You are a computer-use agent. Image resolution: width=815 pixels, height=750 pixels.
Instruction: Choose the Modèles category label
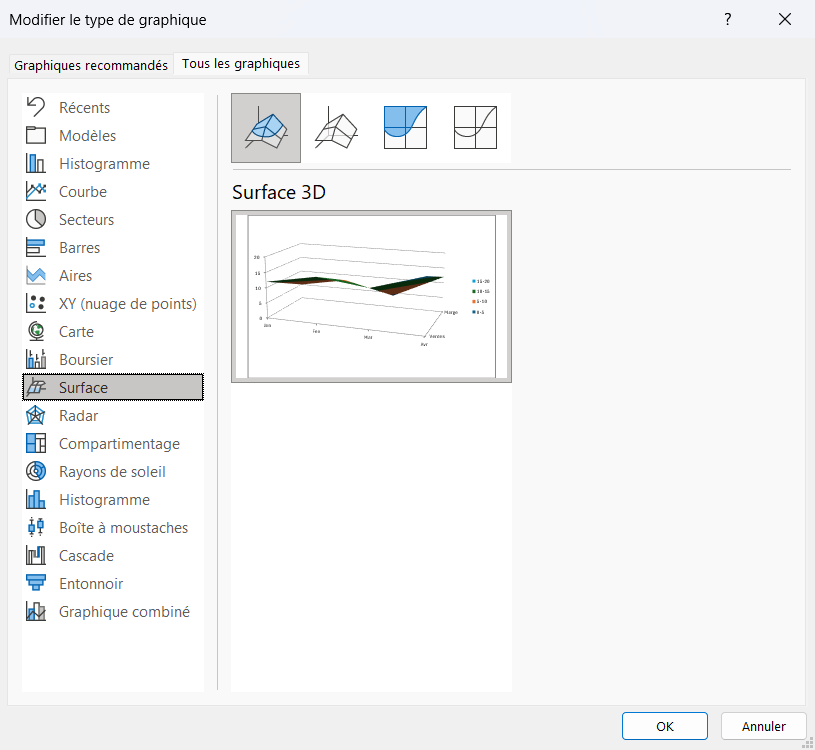(87, 136)
